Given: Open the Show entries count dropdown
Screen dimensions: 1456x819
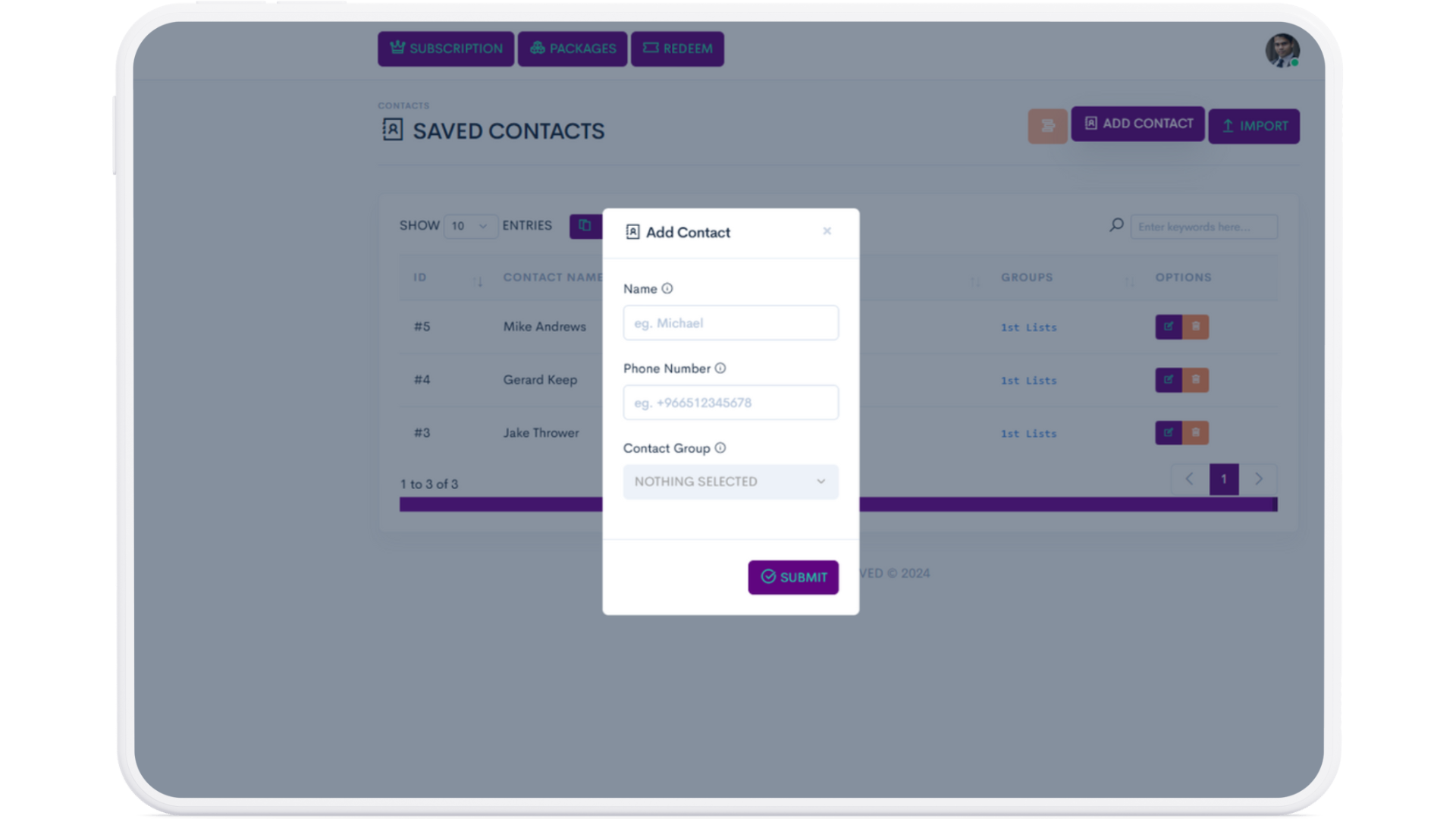Looking at the screenshot, I should click(x=469, y=226).
